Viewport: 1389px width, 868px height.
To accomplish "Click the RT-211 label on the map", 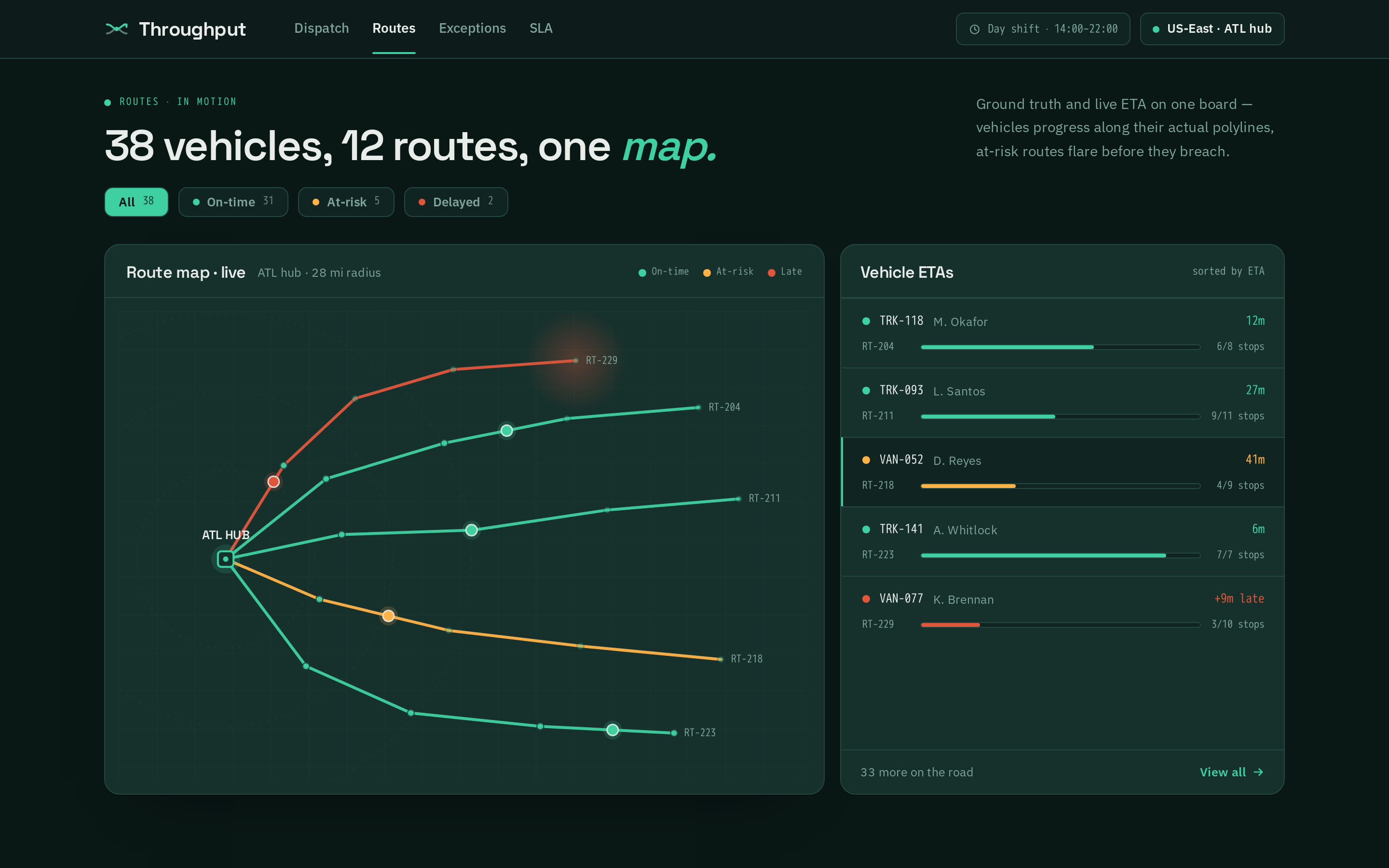I will [764, 498].
